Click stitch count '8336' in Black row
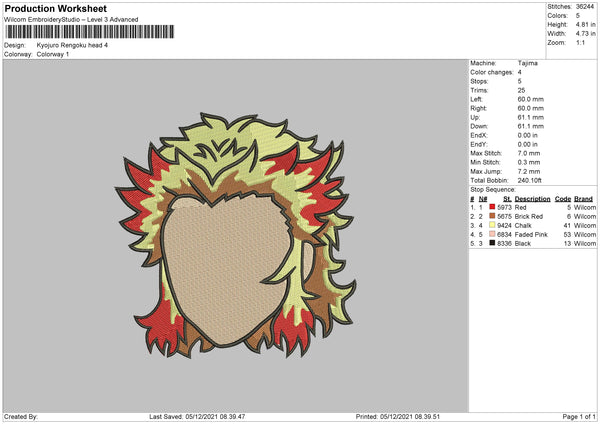The image size is (600, 424). pyautogui.click(x=504, y=243)
